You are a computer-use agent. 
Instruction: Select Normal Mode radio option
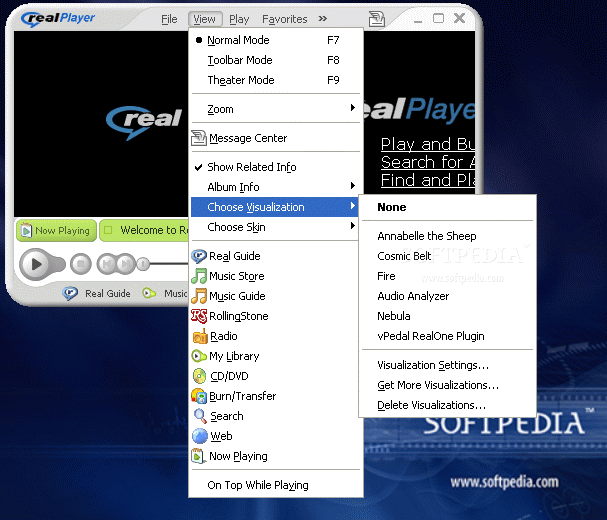click(276, 40)
